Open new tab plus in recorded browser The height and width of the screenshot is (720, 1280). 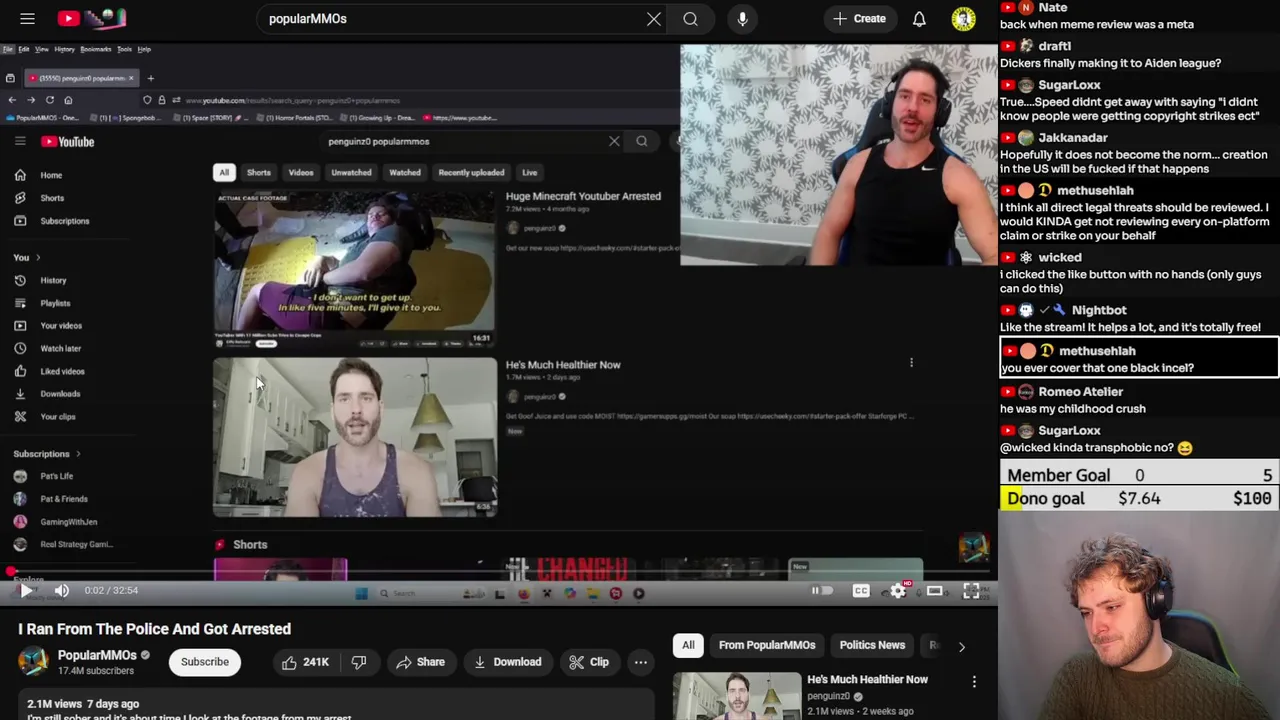click(x=150, y=78)
